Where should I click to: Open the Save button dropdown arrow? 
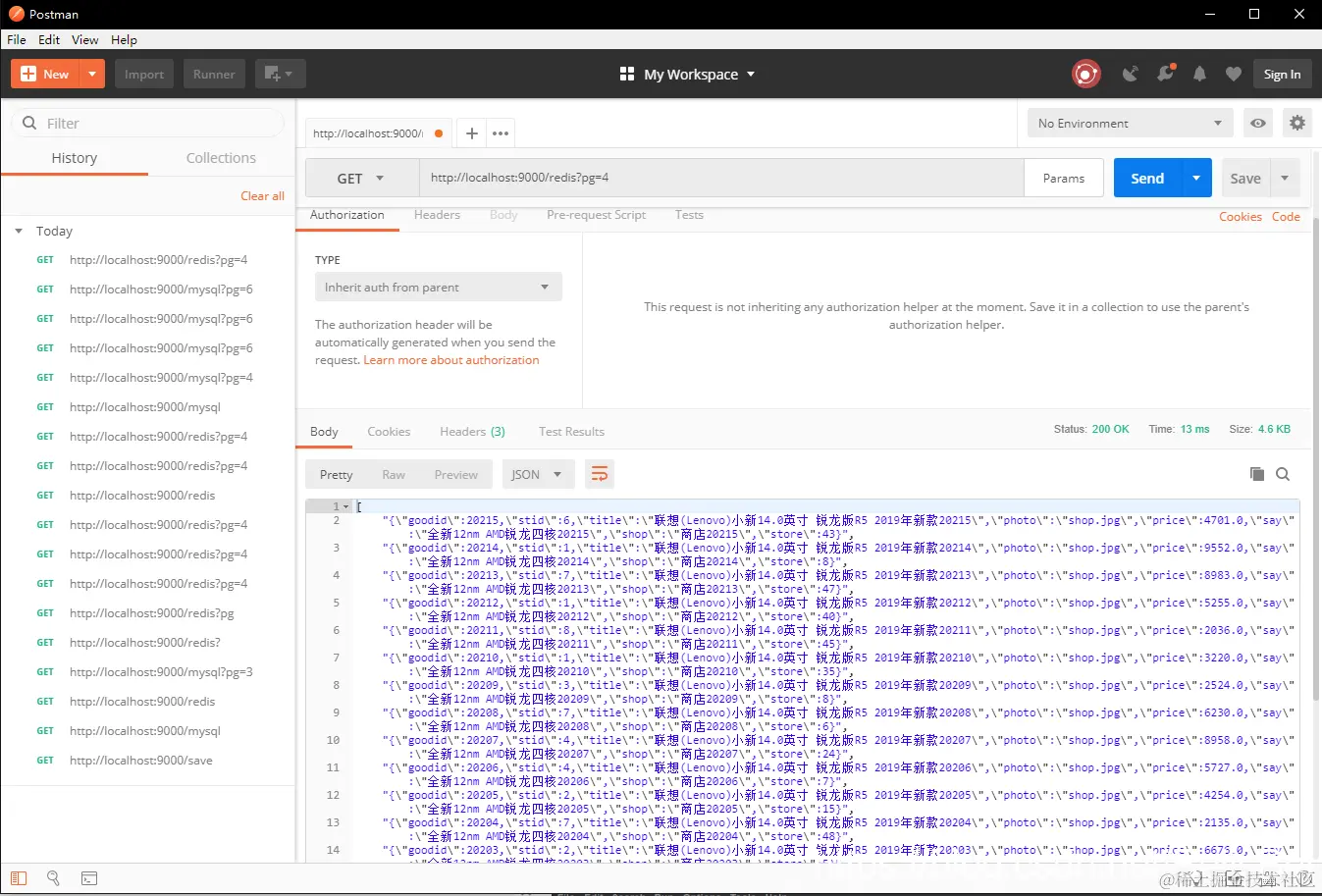[1286, 179]
